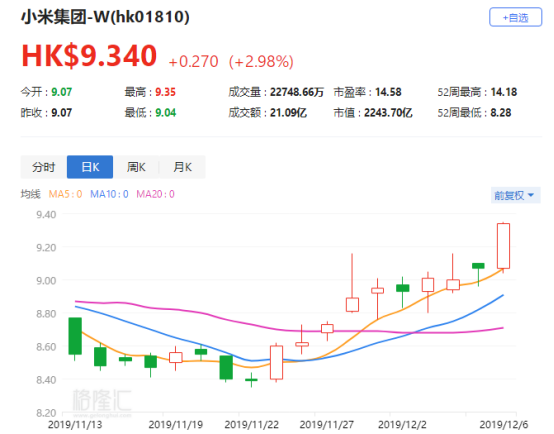Click the 均线 moving average legend label
554x434 pixels.
31,194
